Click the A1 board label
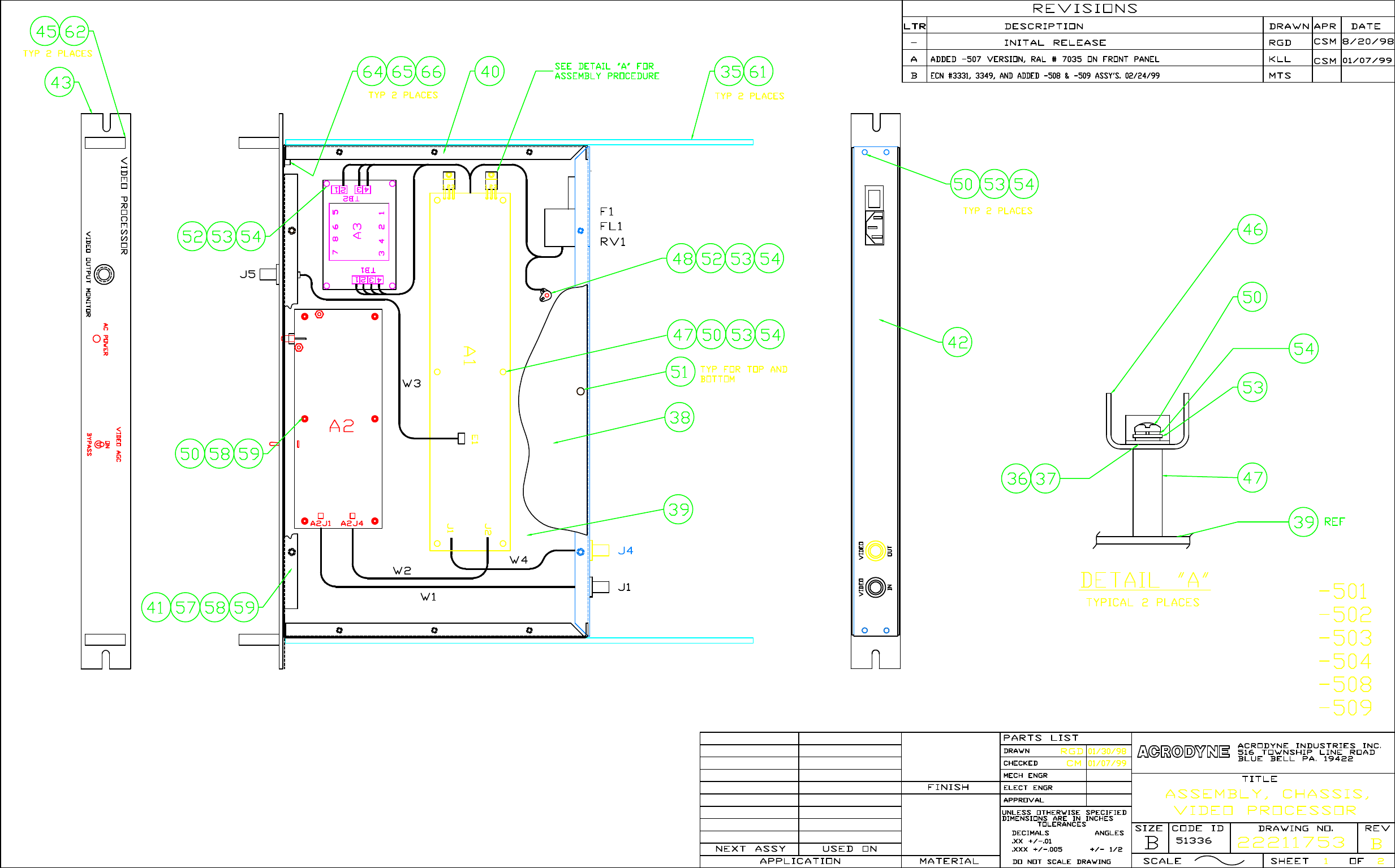This screenshot has height=868, width=1395. [469, 355]
